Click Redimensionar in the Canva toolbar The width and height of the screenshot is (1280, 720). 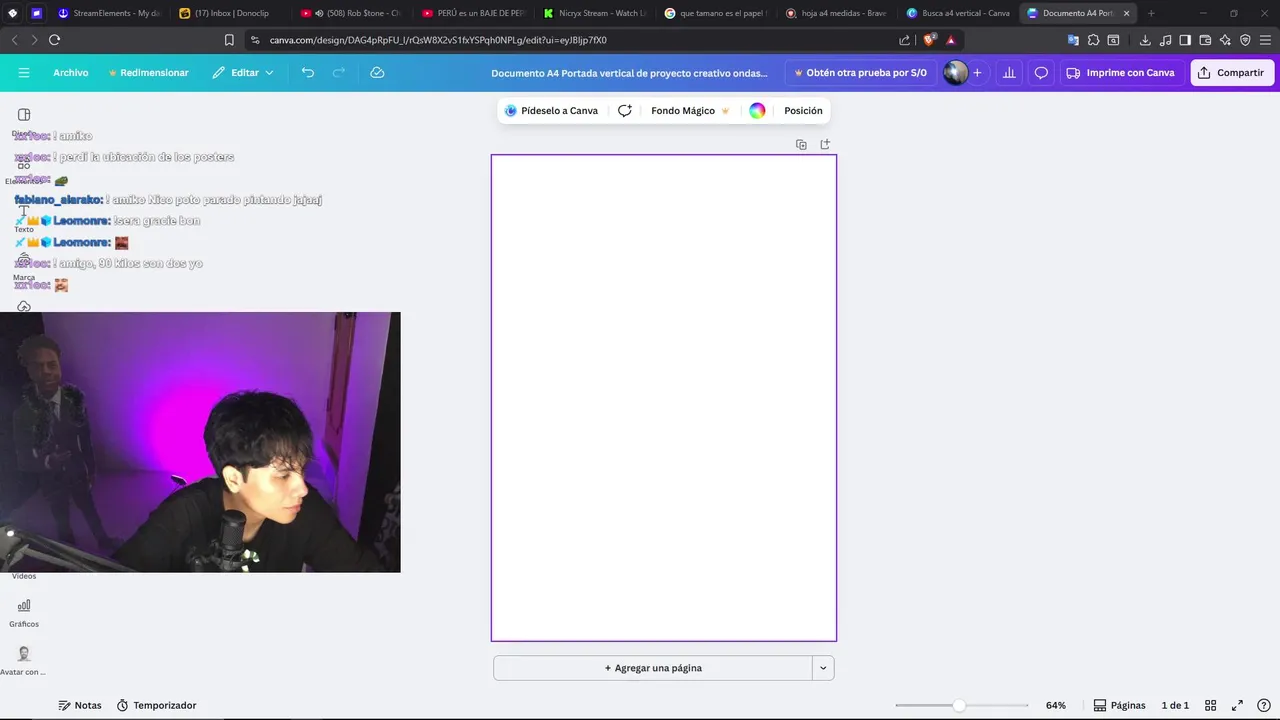pyautogui.click(x=148, y=73)
